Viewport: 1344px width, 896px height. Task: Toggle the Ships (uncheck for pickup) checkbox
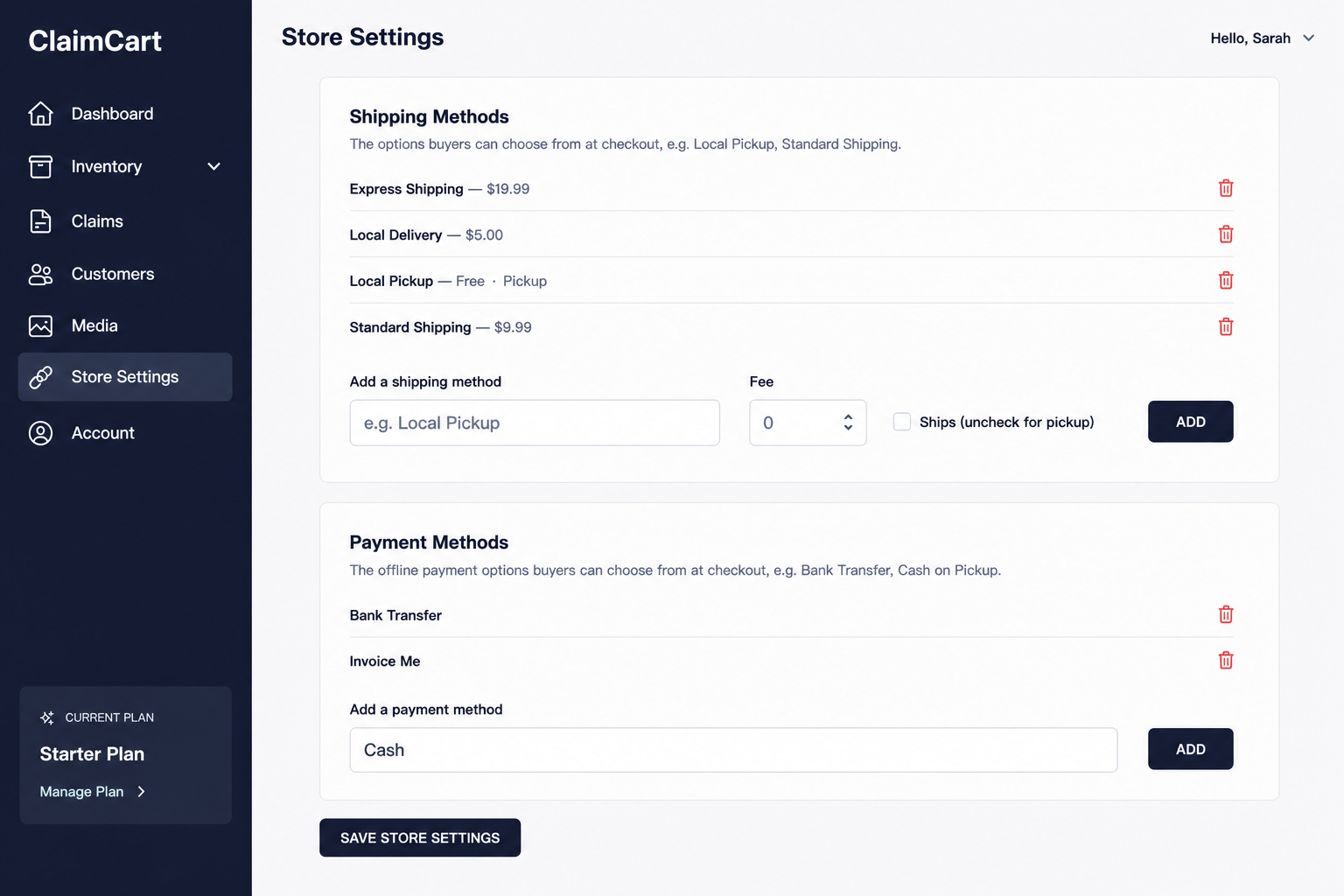click(902, 422)
